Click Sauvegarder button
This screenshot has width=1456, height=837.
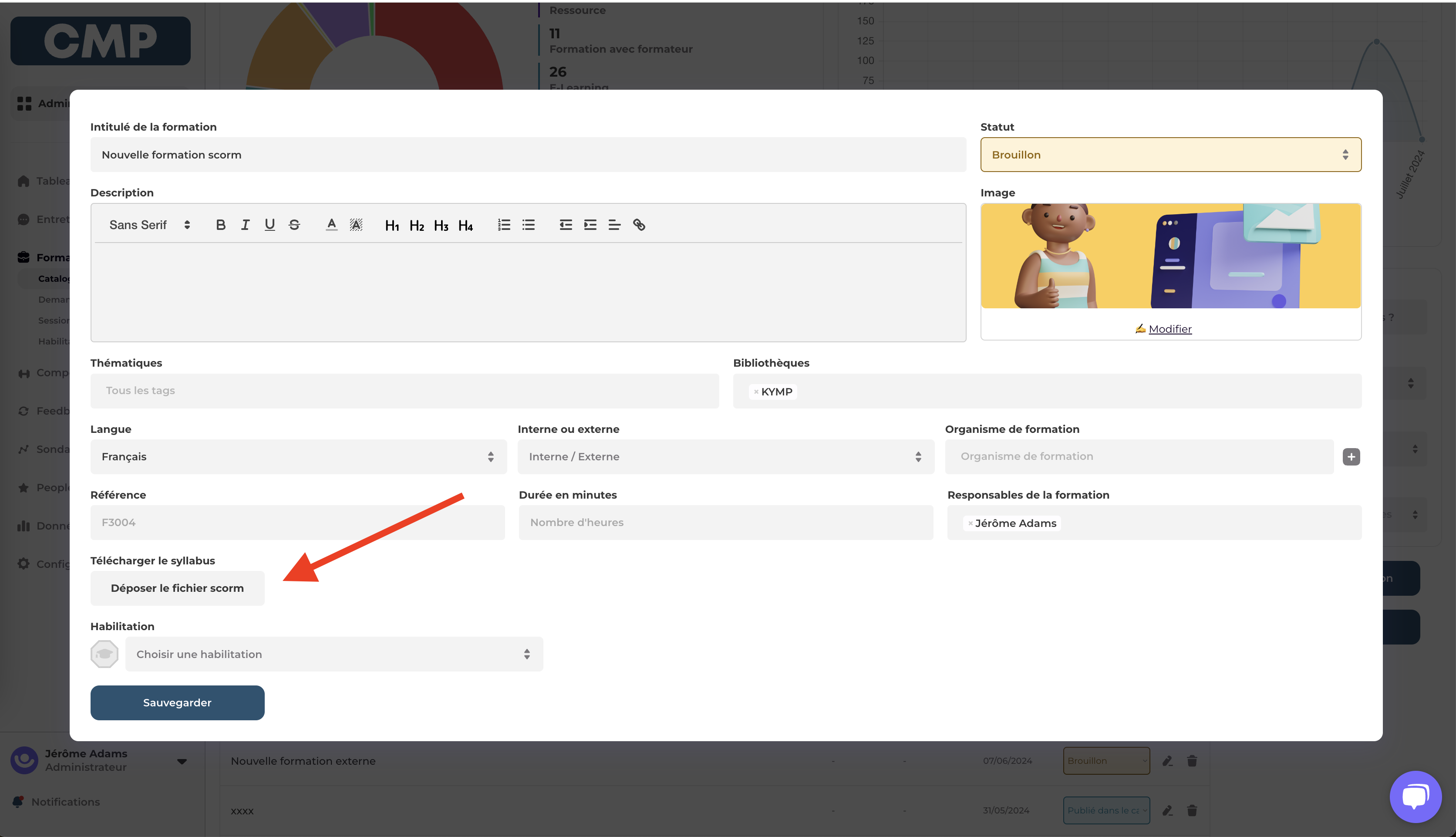[177, 702]
